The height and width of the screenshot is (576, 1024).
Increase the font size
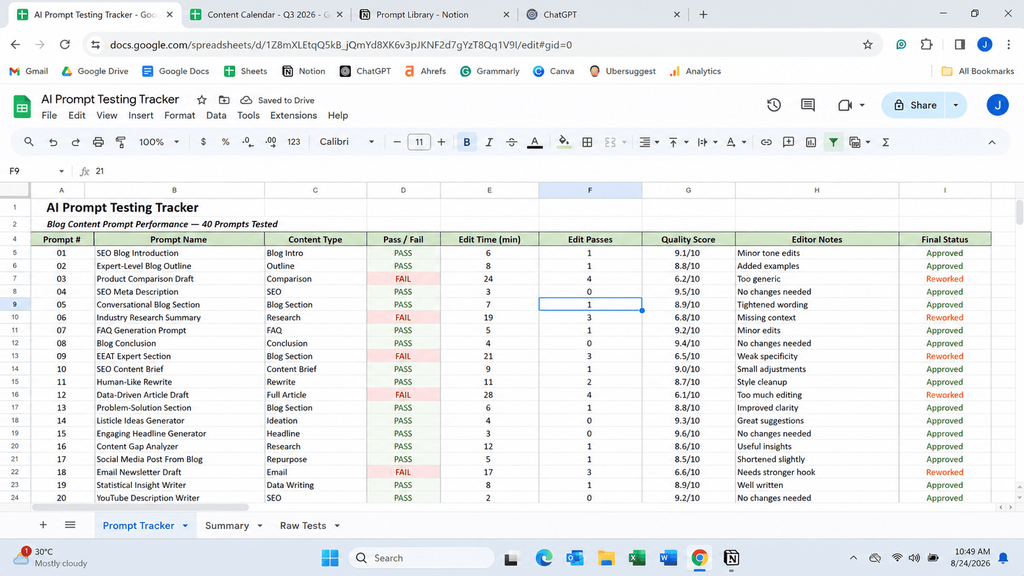(x=441, y=142)
